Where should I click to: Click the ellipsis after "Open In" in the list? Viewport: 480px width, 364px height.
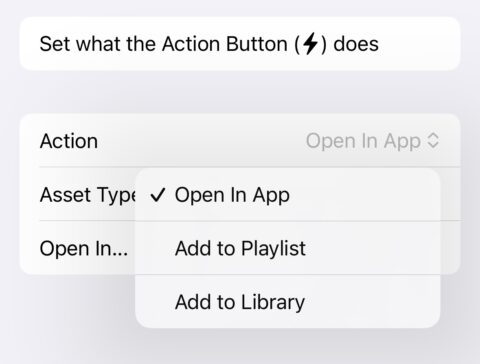(121, 253)
